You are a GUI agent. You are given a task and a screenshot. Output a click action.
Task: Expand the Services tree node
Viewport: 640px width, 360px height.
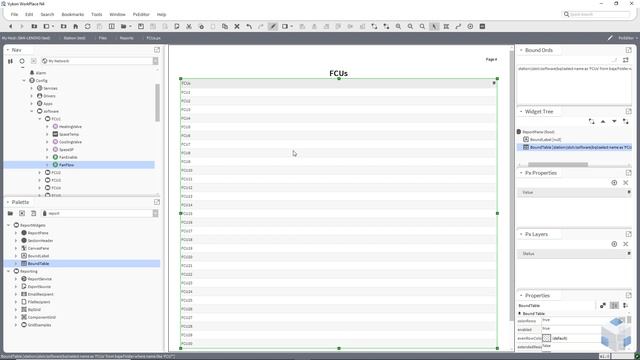coord(32,88)
